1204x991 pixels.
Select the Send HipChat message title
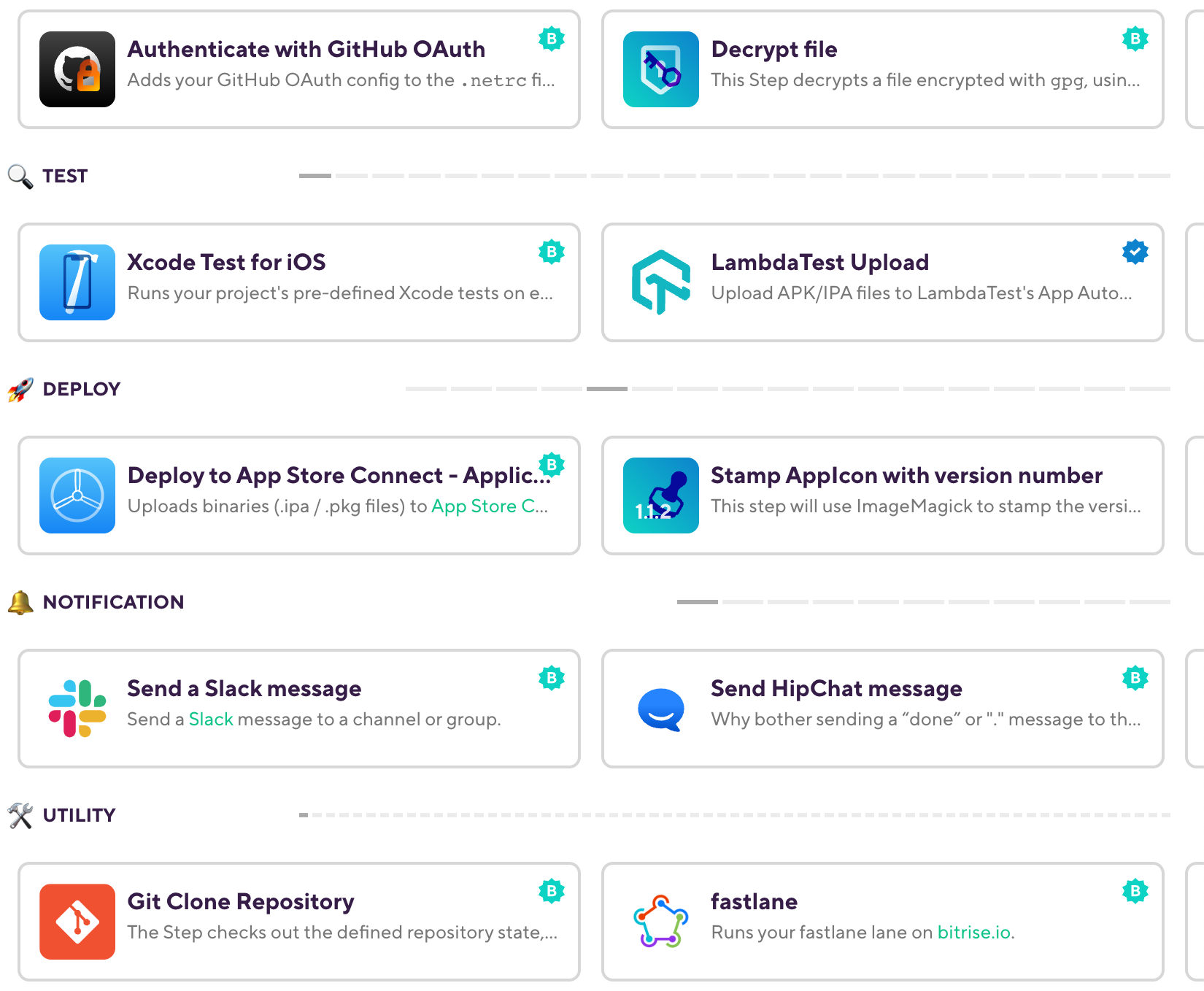pyautogui.click(x=837, y=688)
